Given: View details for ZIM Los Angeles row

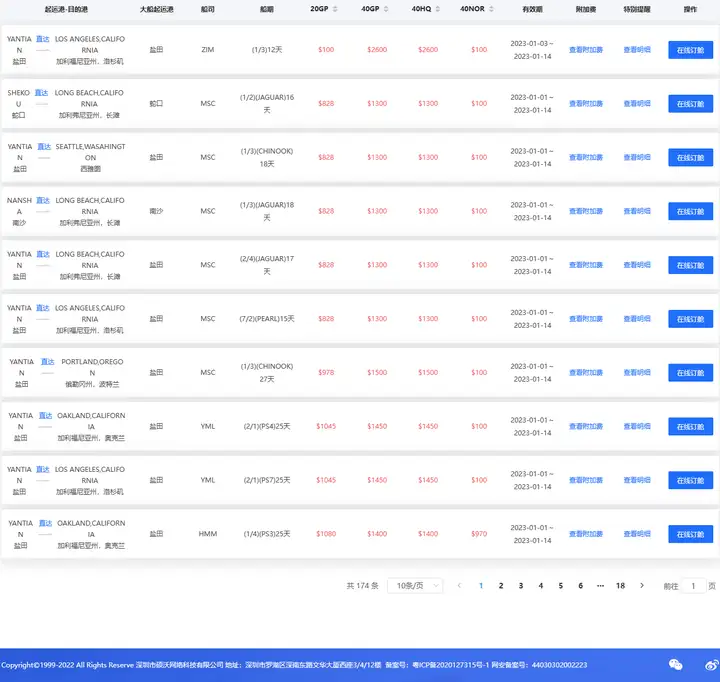Looking at the screenshot, I should point(637,50).
